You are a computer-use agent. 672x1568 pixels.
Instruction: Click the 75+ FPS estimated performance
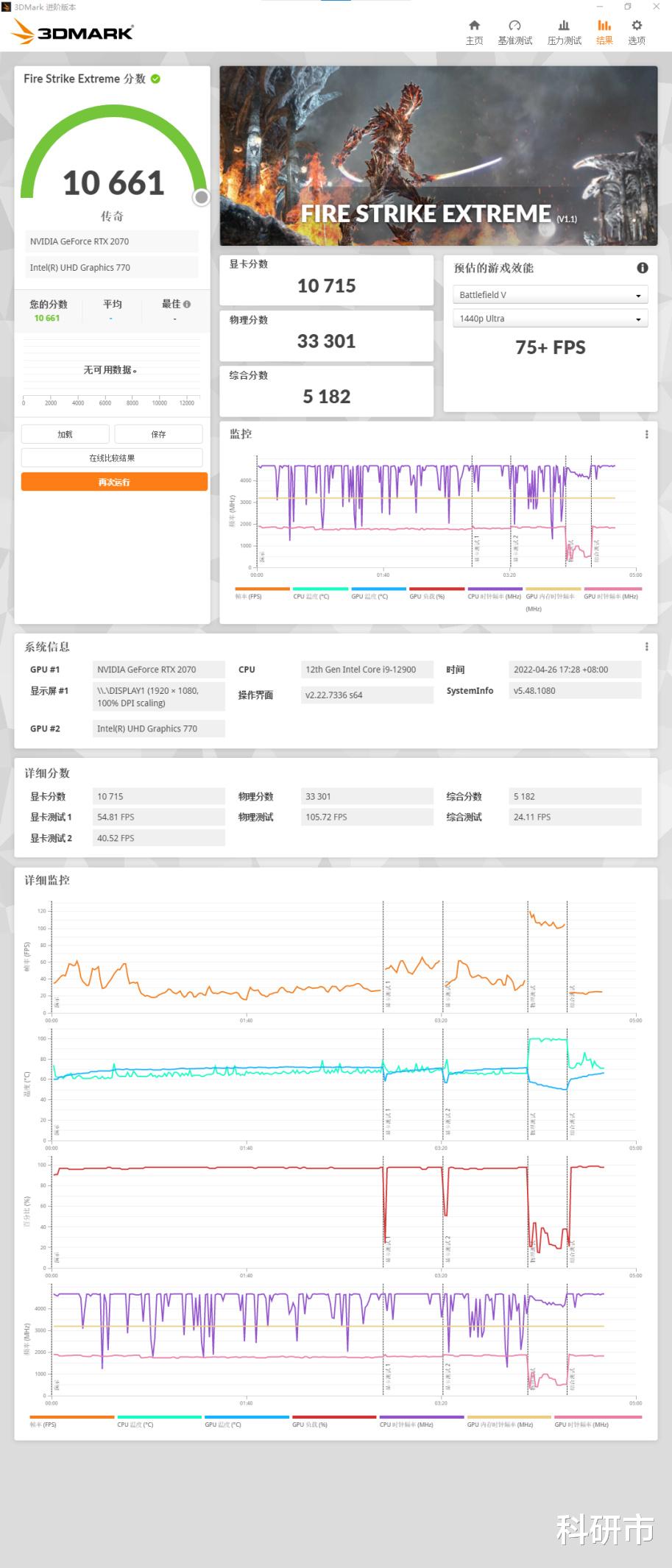pyautogui.click(x=551, y=347)
